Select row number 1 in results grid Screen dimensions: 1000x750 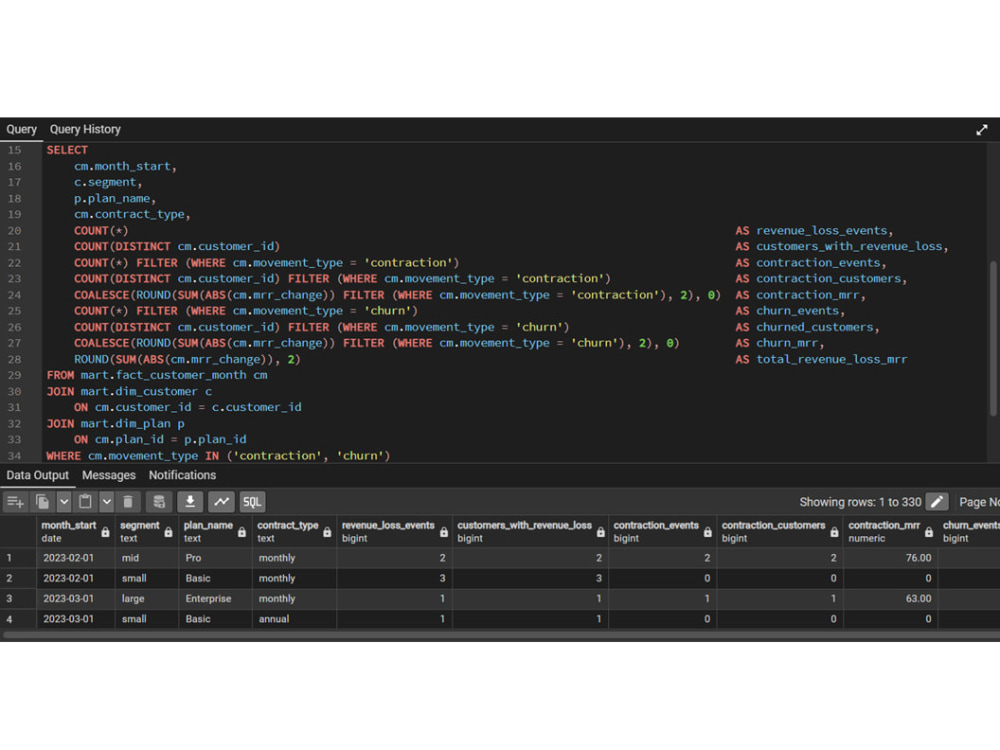coord(18,558)
